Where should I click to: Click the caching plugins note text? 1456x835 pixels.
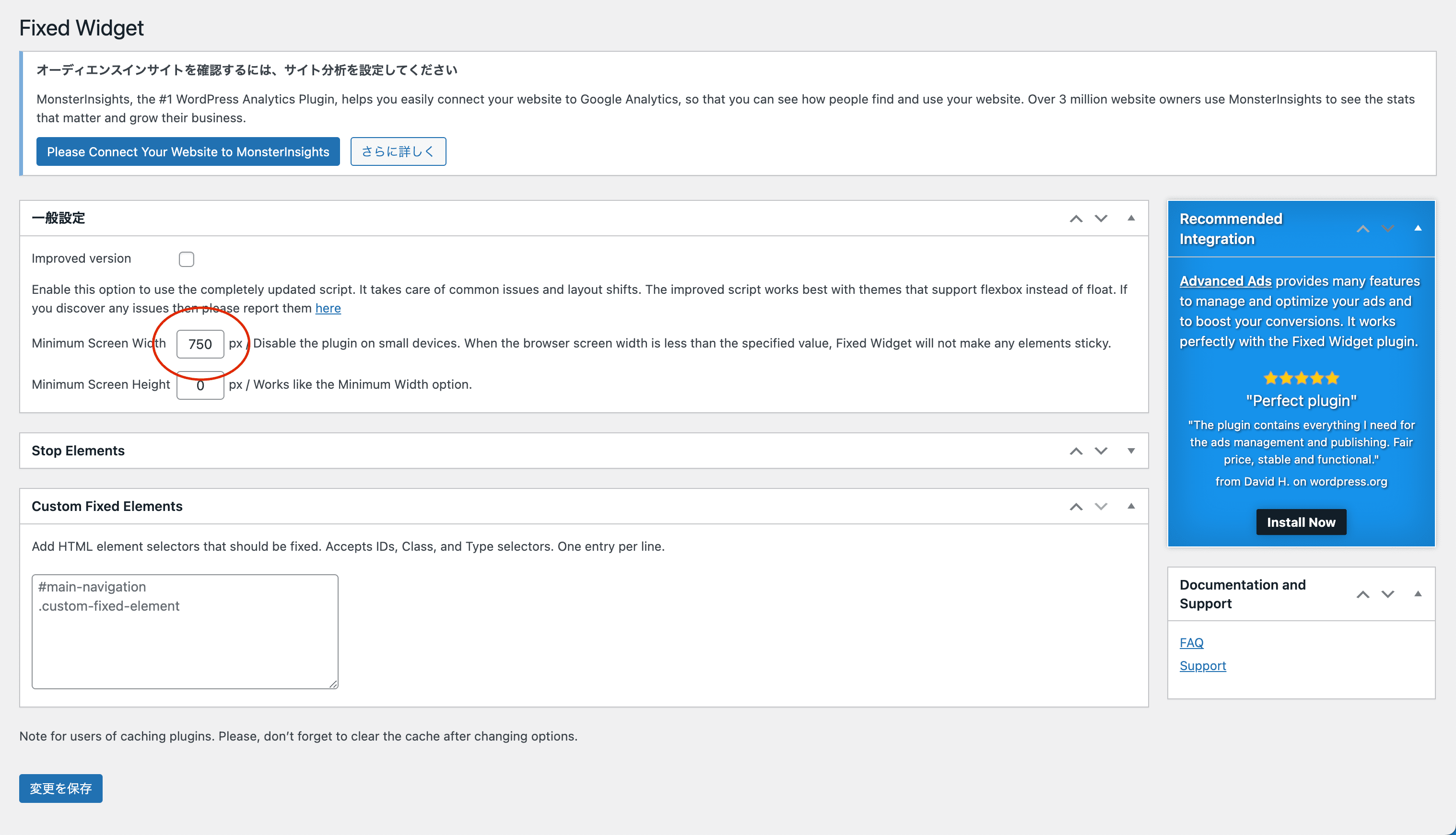point(298,736)
